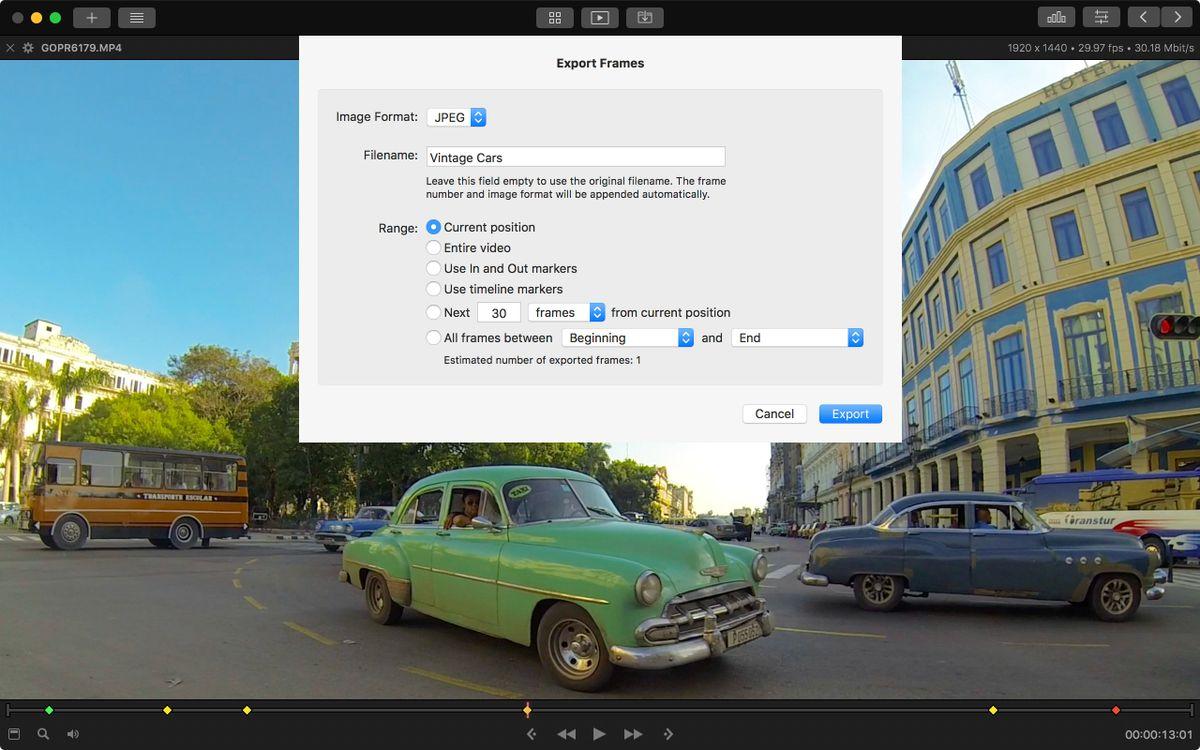The height and width of the screenshot is (750, 1200).
Task: Open the gear settings next to filename
Action: click(x=28, y=48)
